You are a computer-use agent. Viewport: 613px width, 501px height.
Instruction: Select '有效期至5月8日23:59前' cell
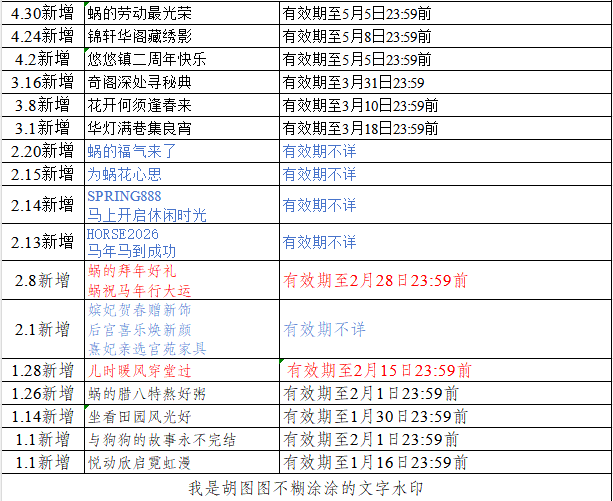445,36
